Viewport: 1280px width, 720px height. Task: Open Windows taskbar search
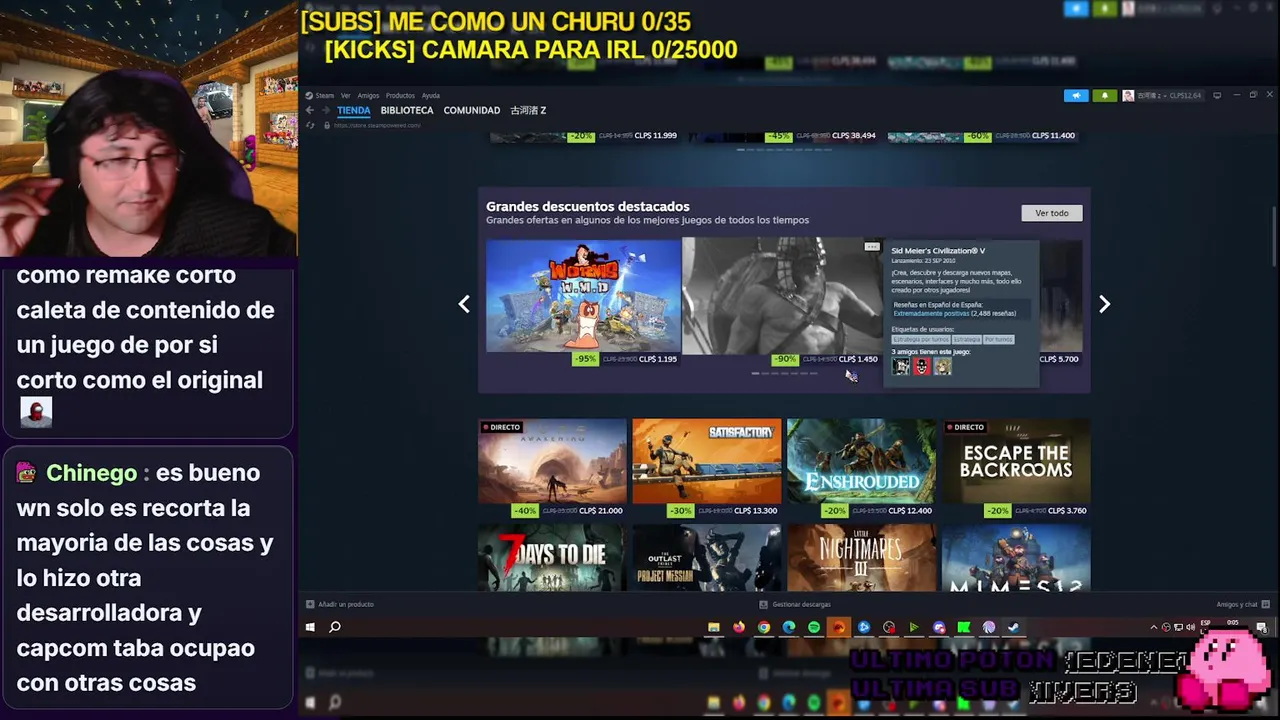[x=335, y=627]
